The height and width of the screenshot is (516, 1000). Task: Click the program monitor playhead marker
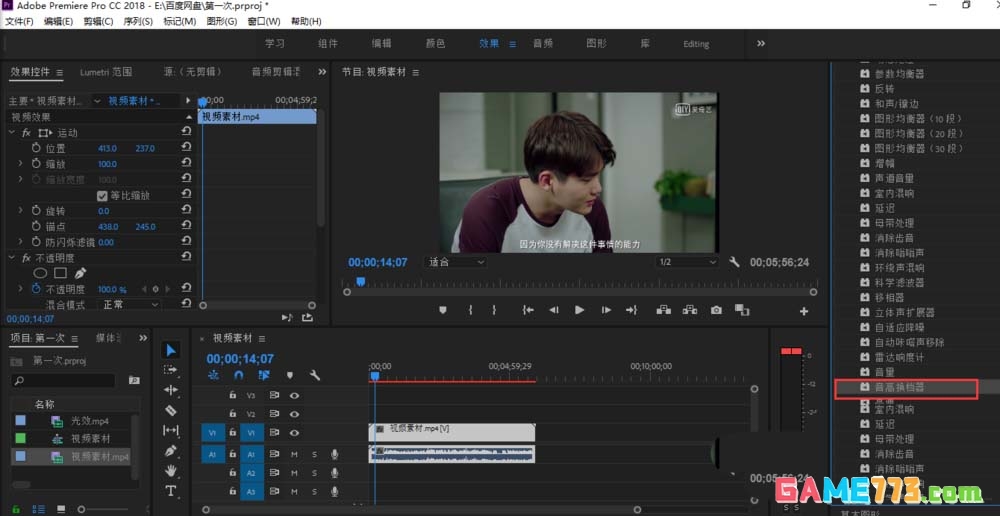click(x=360, y=281)
